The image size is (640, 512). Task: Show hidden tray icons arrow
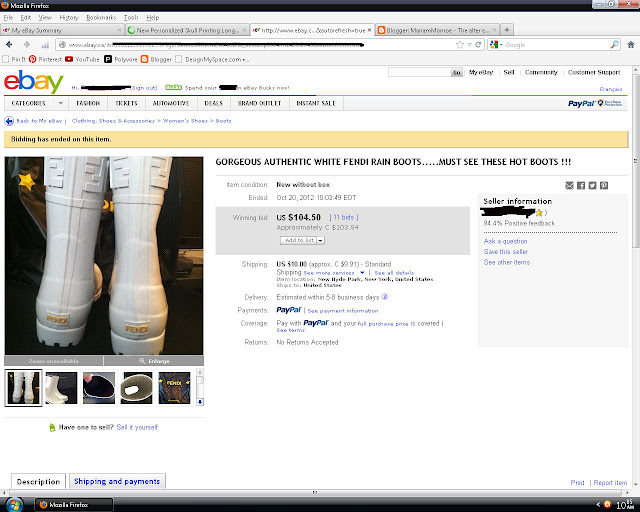point(598,505)
